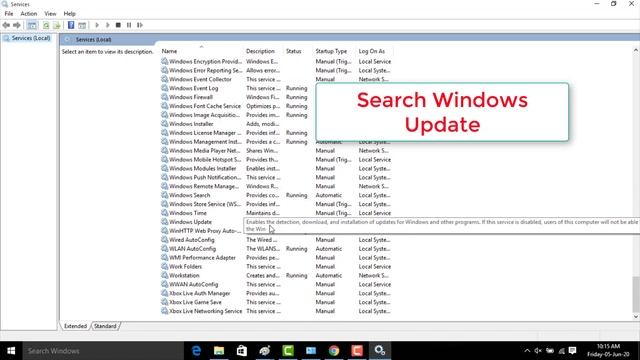Screen dimensions: 640x360
Task: Click the Windows Start button
Action: click(x=11, y=351)
